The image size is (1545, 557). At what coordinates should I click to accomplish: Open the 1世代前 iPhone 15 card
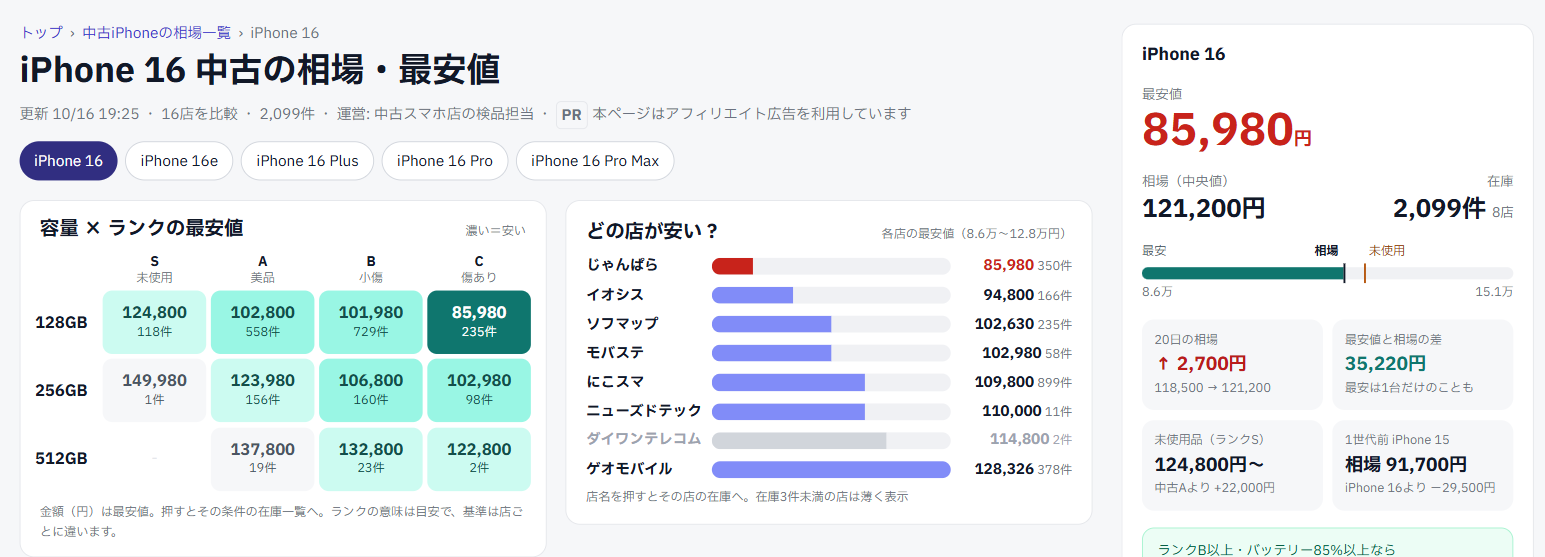1422,465
